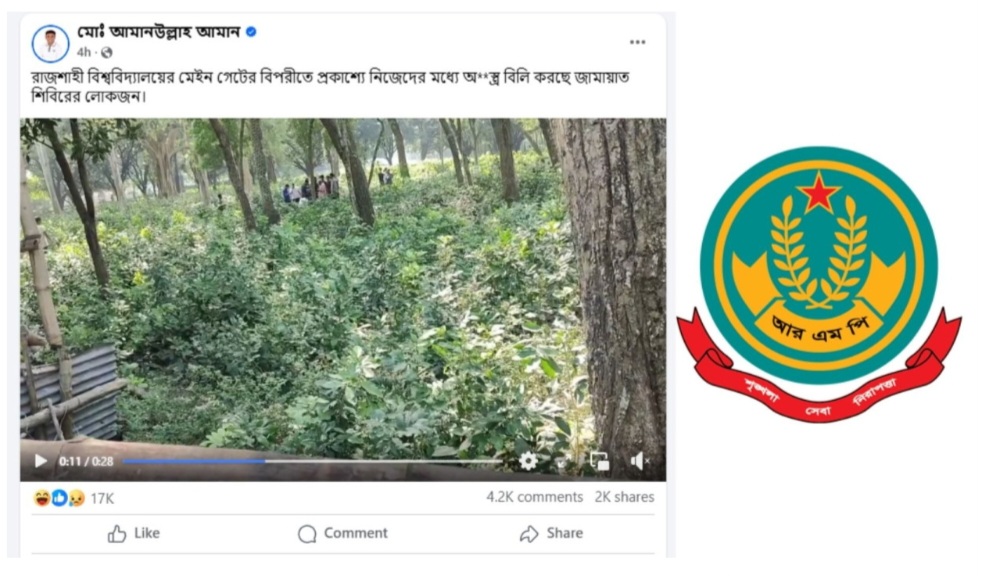Viewport: 983px width, 576px height.
Task: Open author name মোঃ আমানউল্লাহ আমান
Action: [x=159, y=31]
